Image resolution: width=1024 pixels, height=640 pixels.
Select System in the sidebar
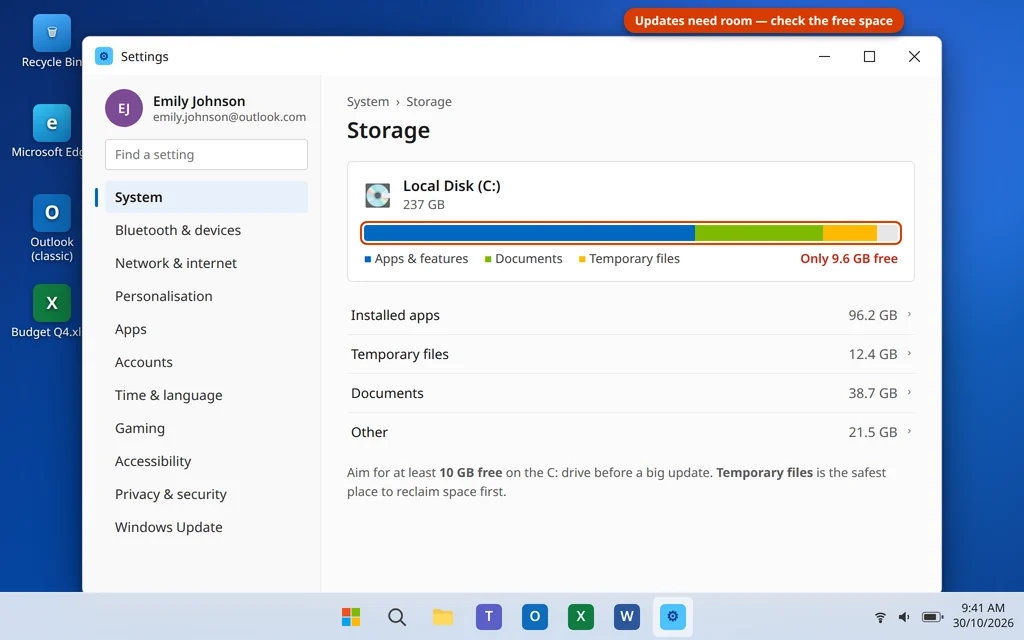coord(206,197)
